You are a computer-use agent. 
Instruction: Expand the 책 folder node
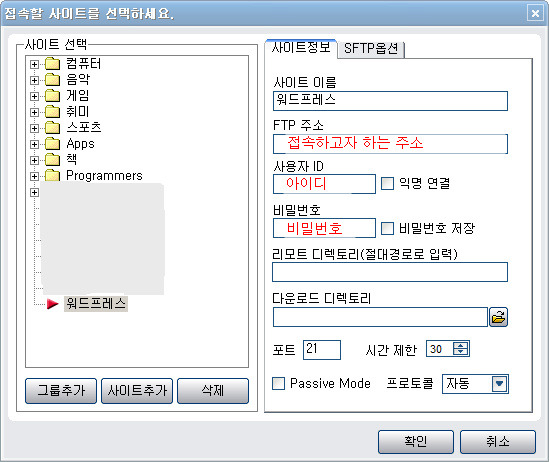[x=34, y=160]
